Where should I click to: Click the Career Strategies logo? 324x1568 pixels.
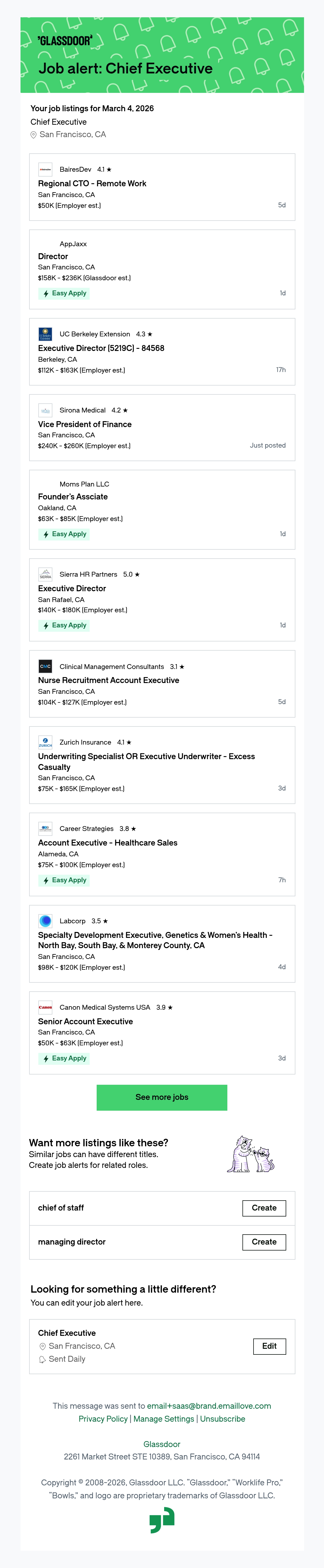[45, 829]
